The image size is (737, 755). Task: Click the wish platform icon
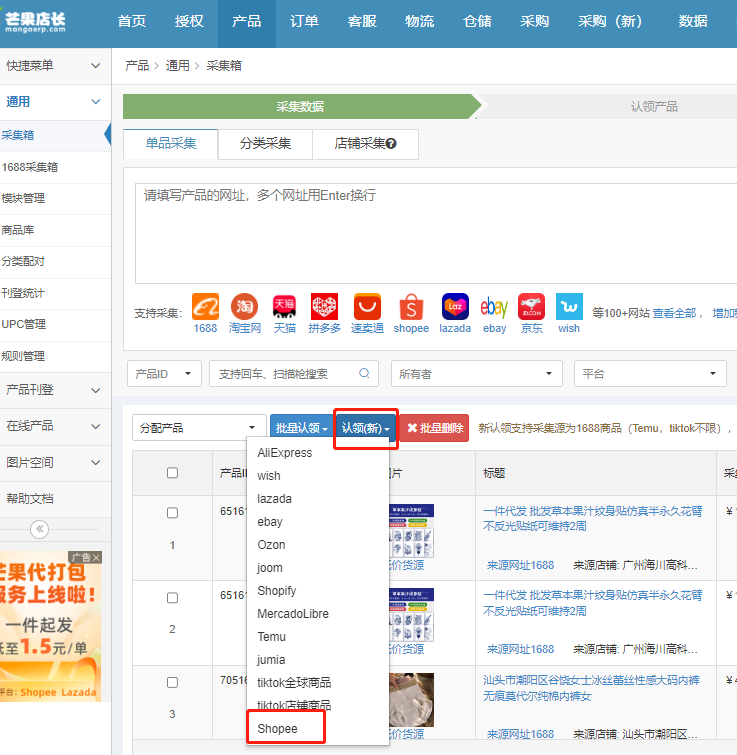pos(569,307)
